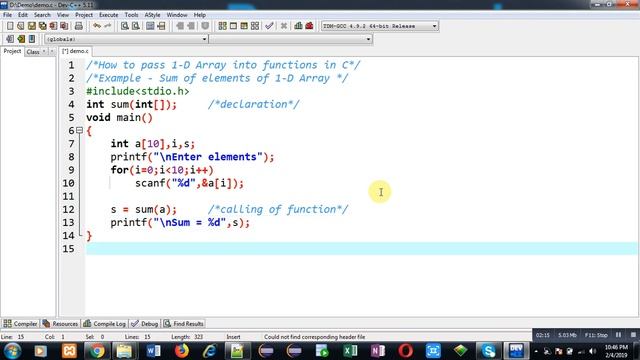
Task: Click the "Could not find corresponding header file" message
Action: tap(314, 337)
